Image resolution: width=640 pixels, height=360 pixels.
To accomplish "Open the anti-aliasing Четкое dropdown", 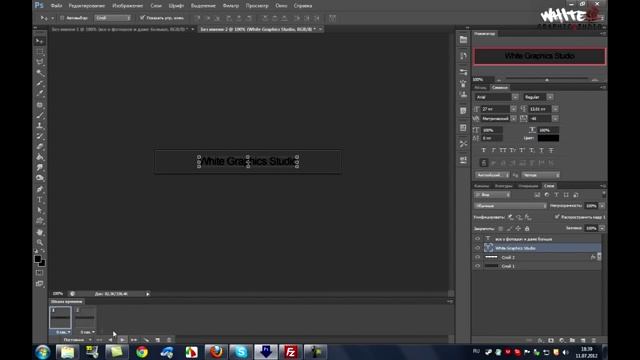I will pyautogui.click(x=540, y=175).
